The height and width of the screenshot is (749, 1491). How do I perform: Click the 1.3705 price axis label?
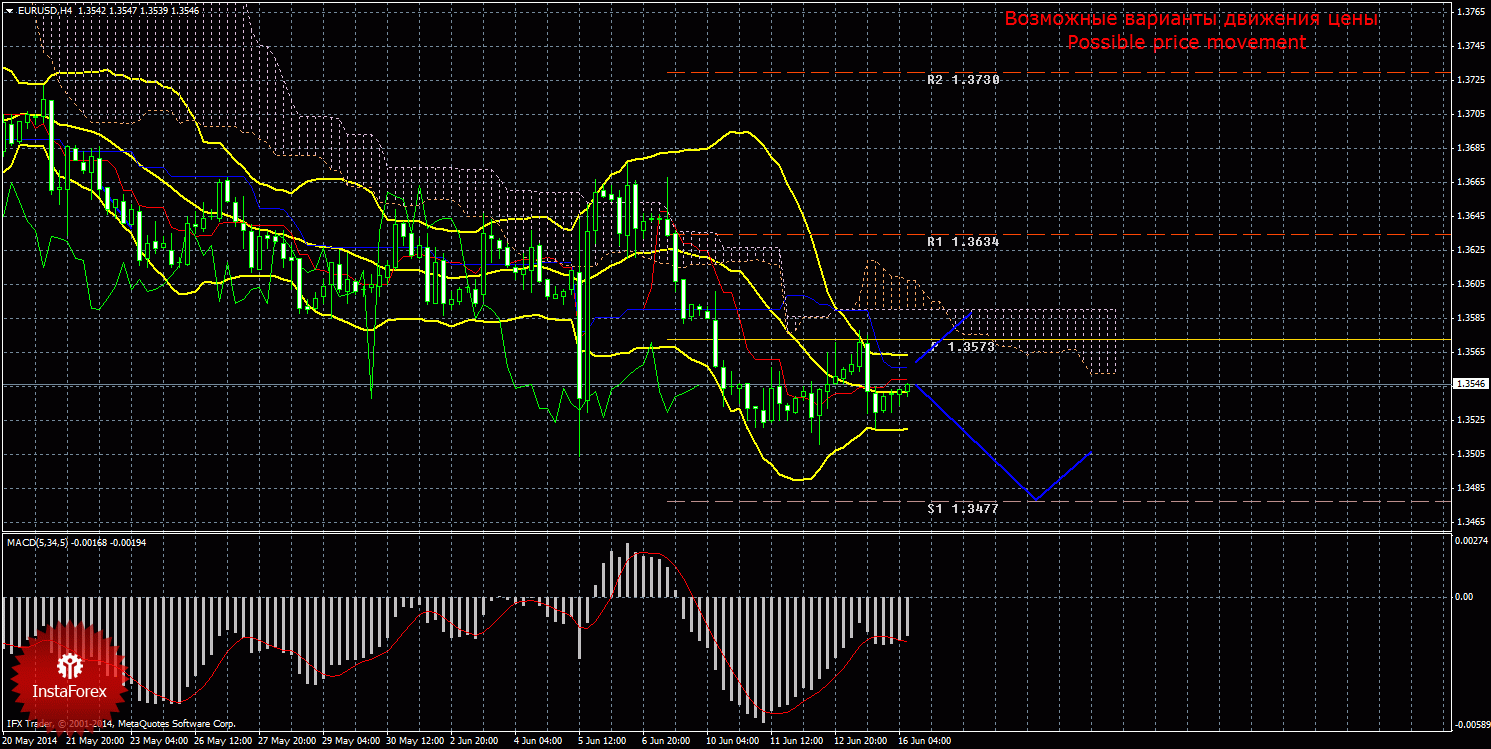(1469, 114)
